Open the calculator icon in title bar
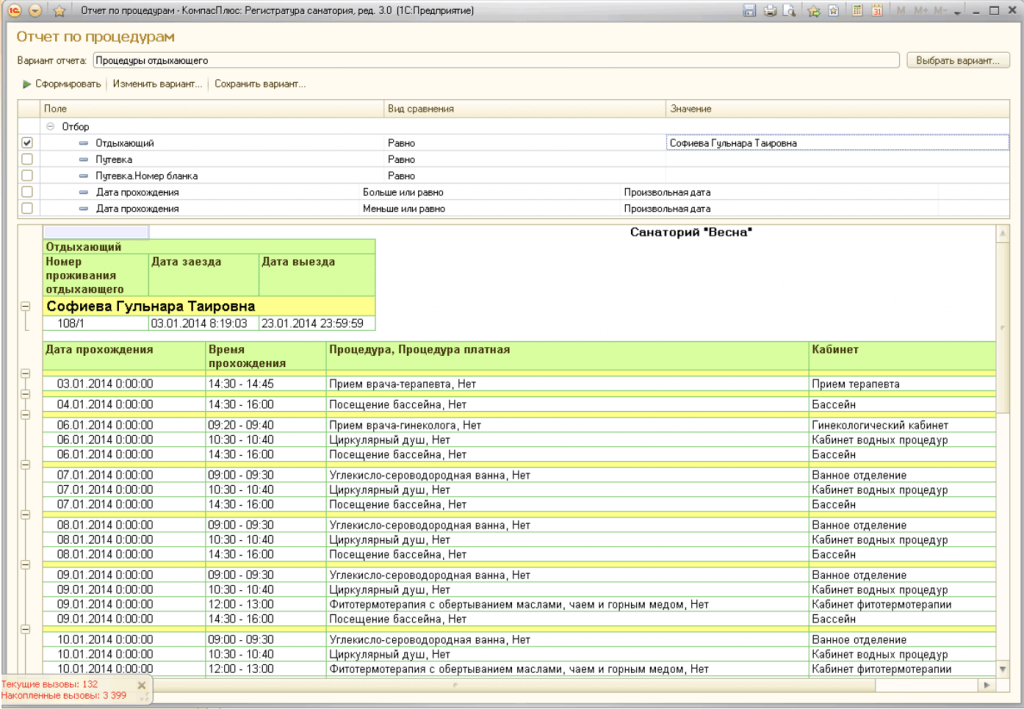 [857, 11]
